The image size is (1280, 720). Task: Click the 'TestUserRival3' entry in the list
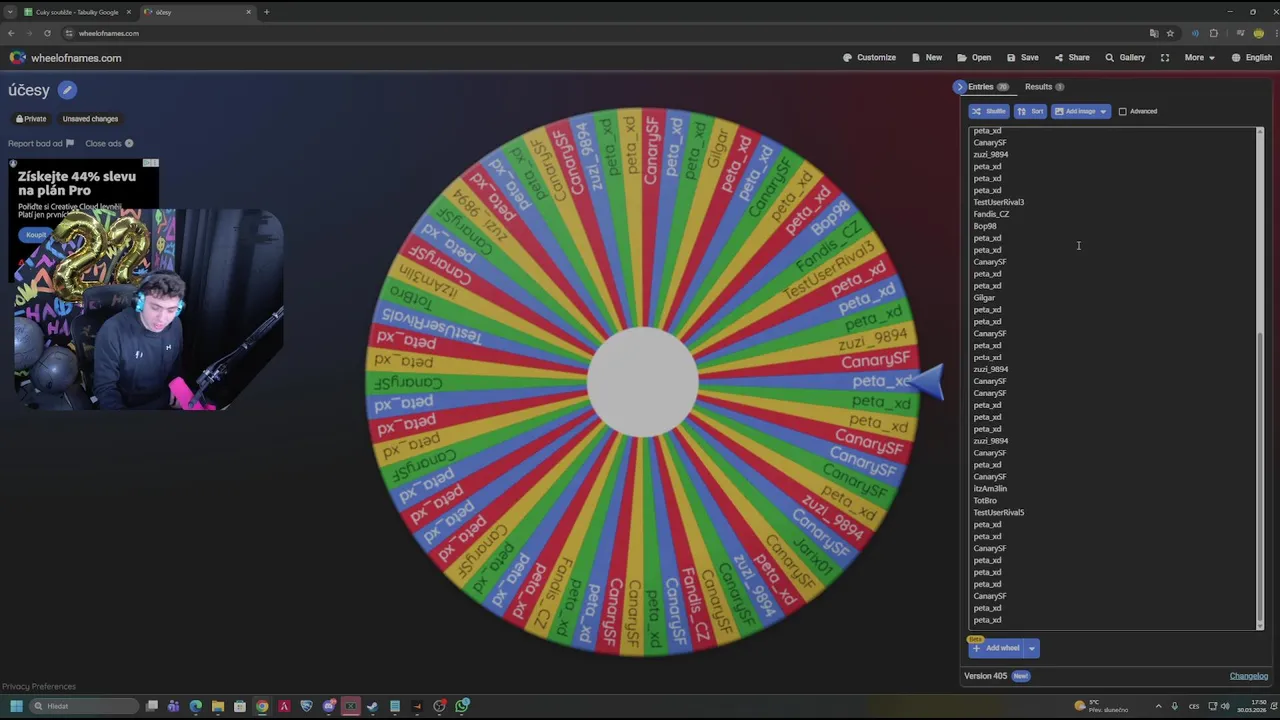tap(998, 202)
